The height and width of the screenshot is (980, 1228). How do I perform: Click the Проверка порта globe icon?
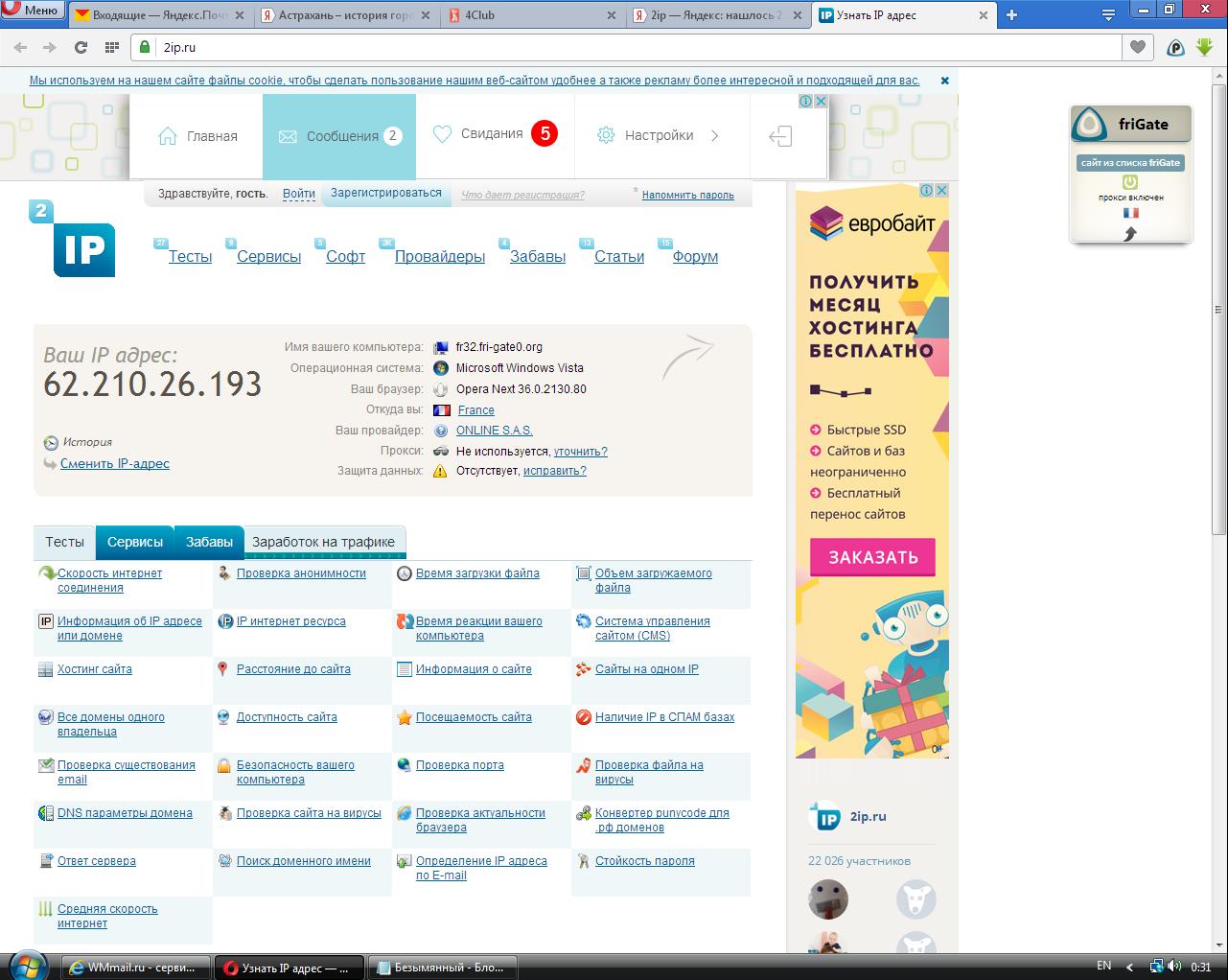(405, 765)
